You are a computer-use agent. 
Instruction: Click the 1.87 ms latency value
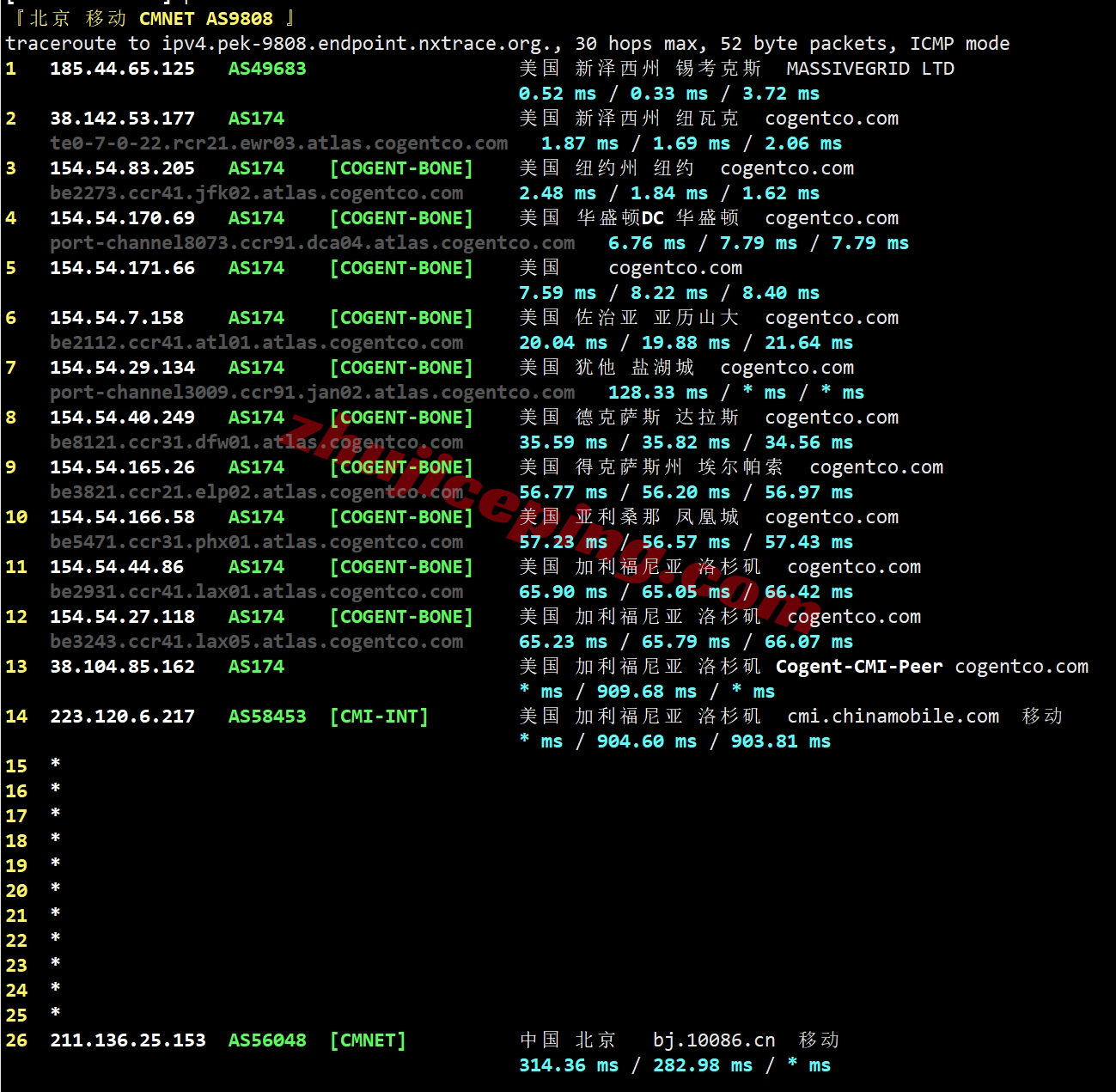580,143
